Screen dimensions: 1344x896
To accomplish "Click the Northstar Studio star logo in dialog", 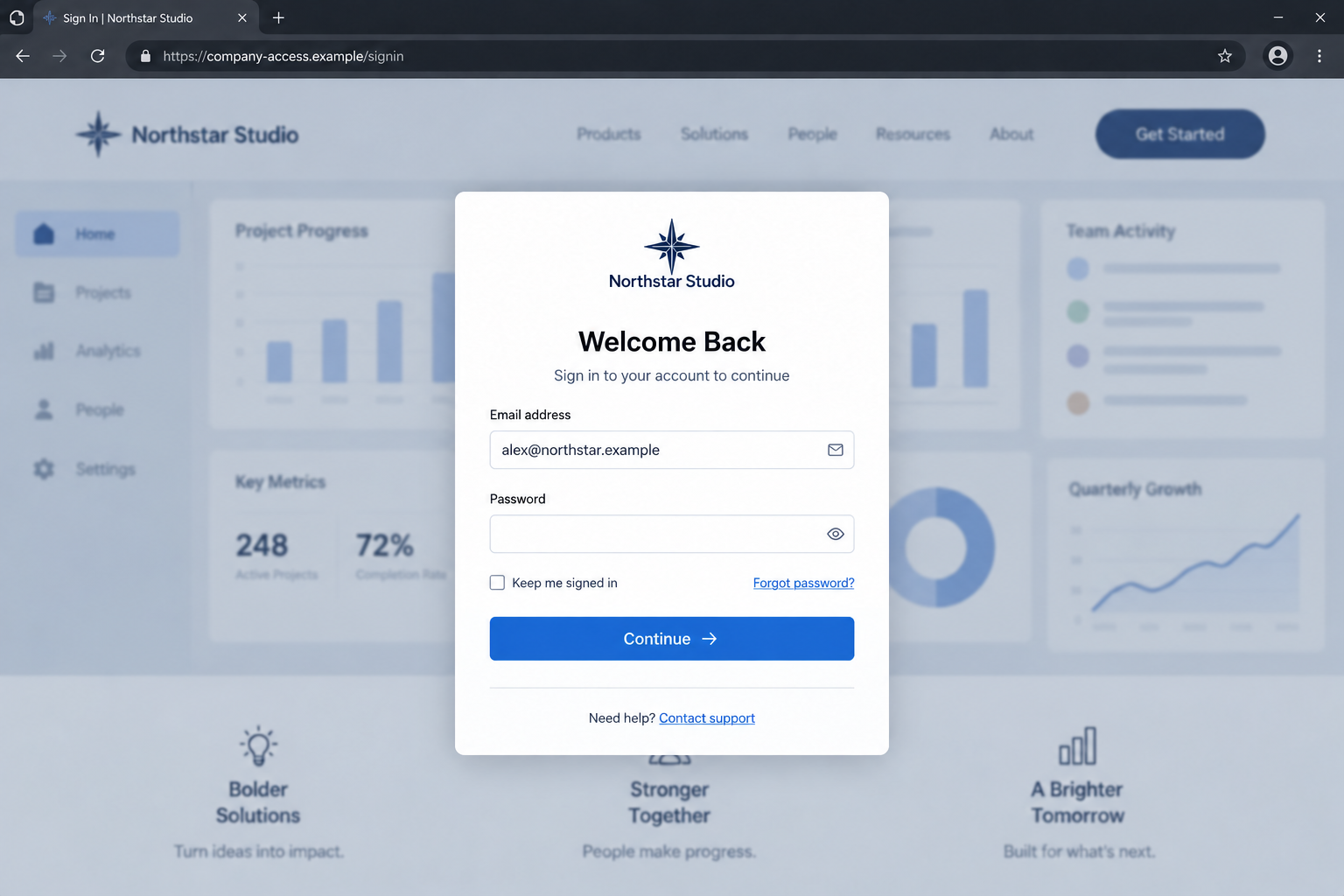I will [672, 246].
